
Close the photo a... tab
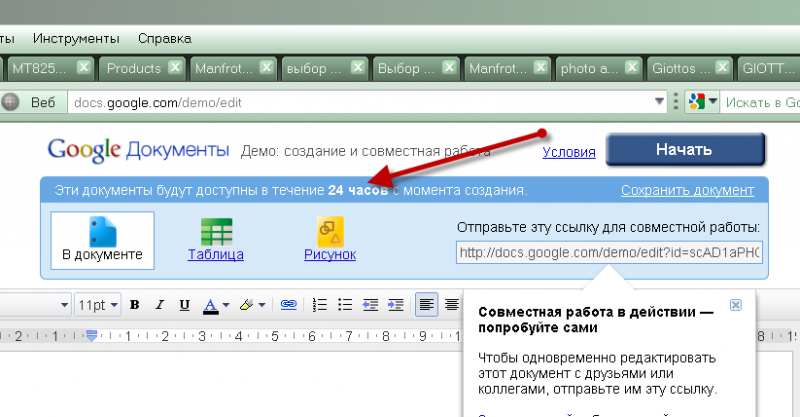[632, 67]
